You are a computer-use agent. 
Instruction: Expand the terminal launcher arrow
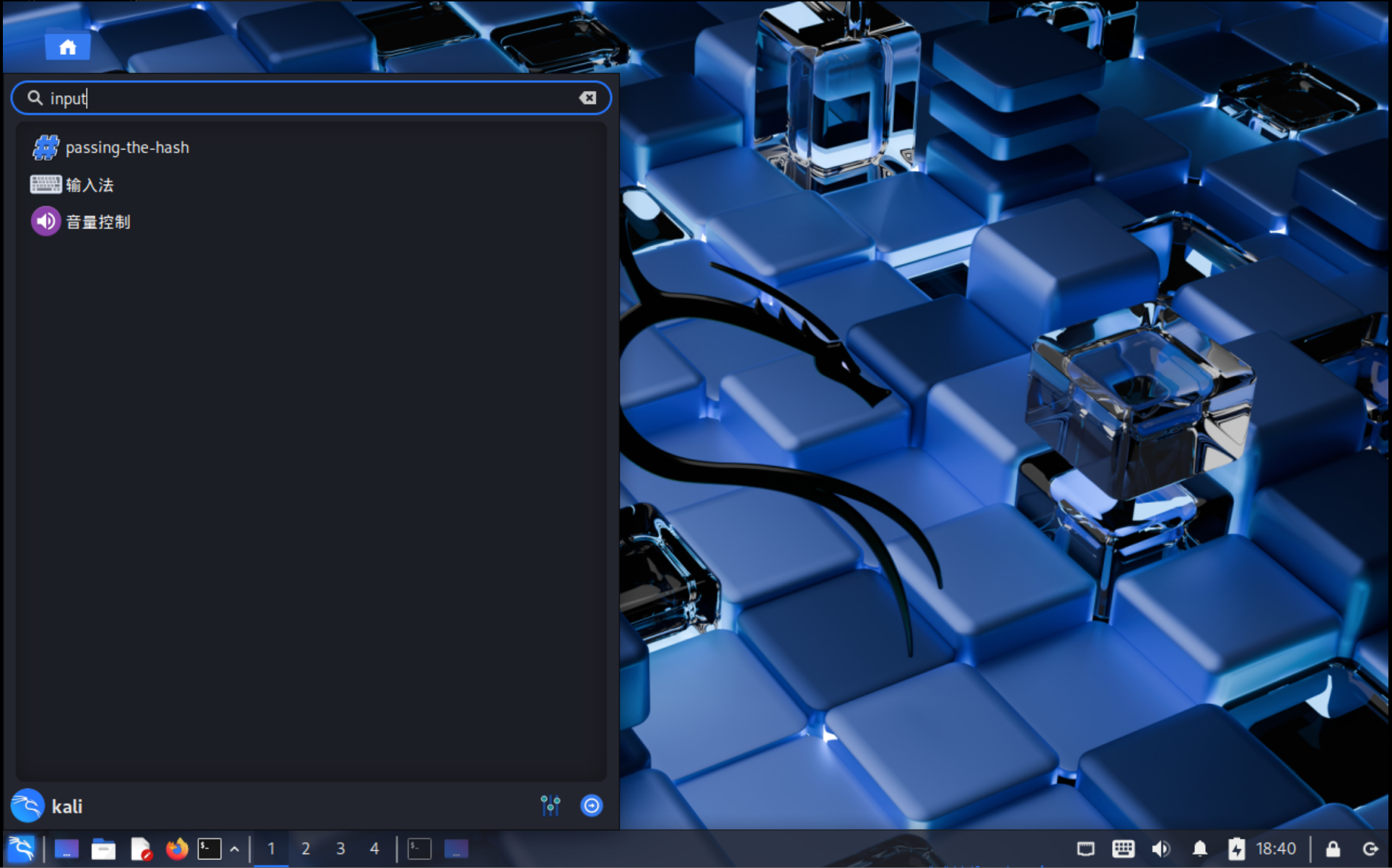(235, 849)
